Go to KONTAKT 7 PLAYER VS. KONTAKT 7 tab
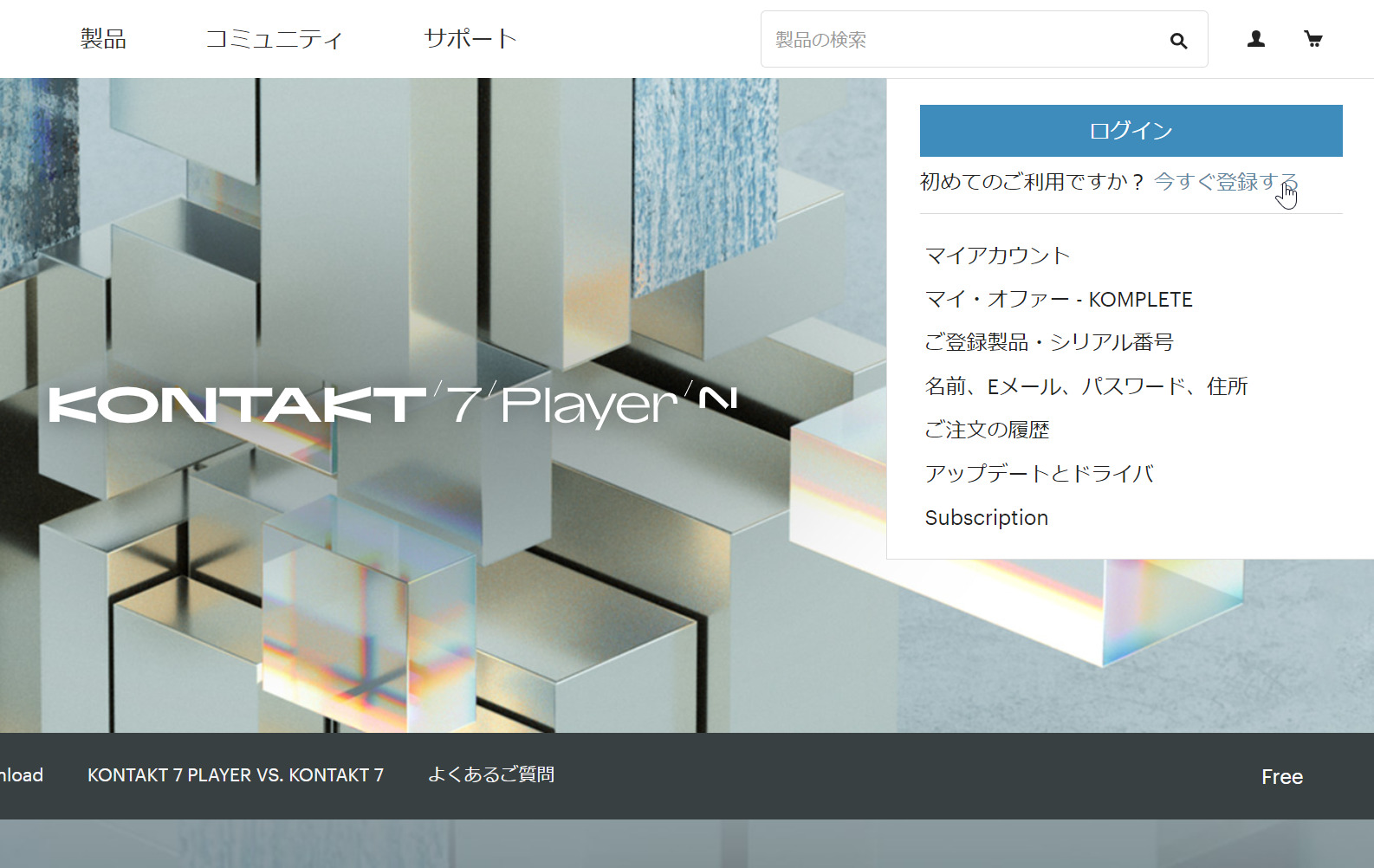Viewport: 1374px width, 868px height. click(x=236, y=775)
